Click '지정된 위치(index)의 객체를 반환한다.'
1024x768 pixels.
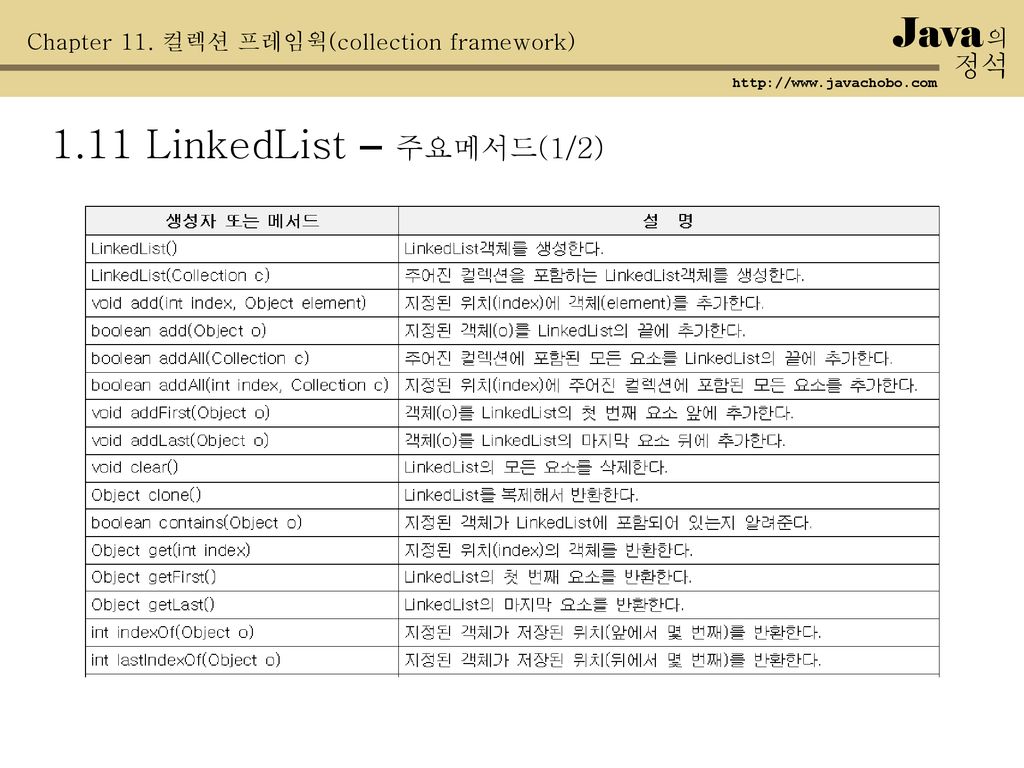tap(548, 551)
